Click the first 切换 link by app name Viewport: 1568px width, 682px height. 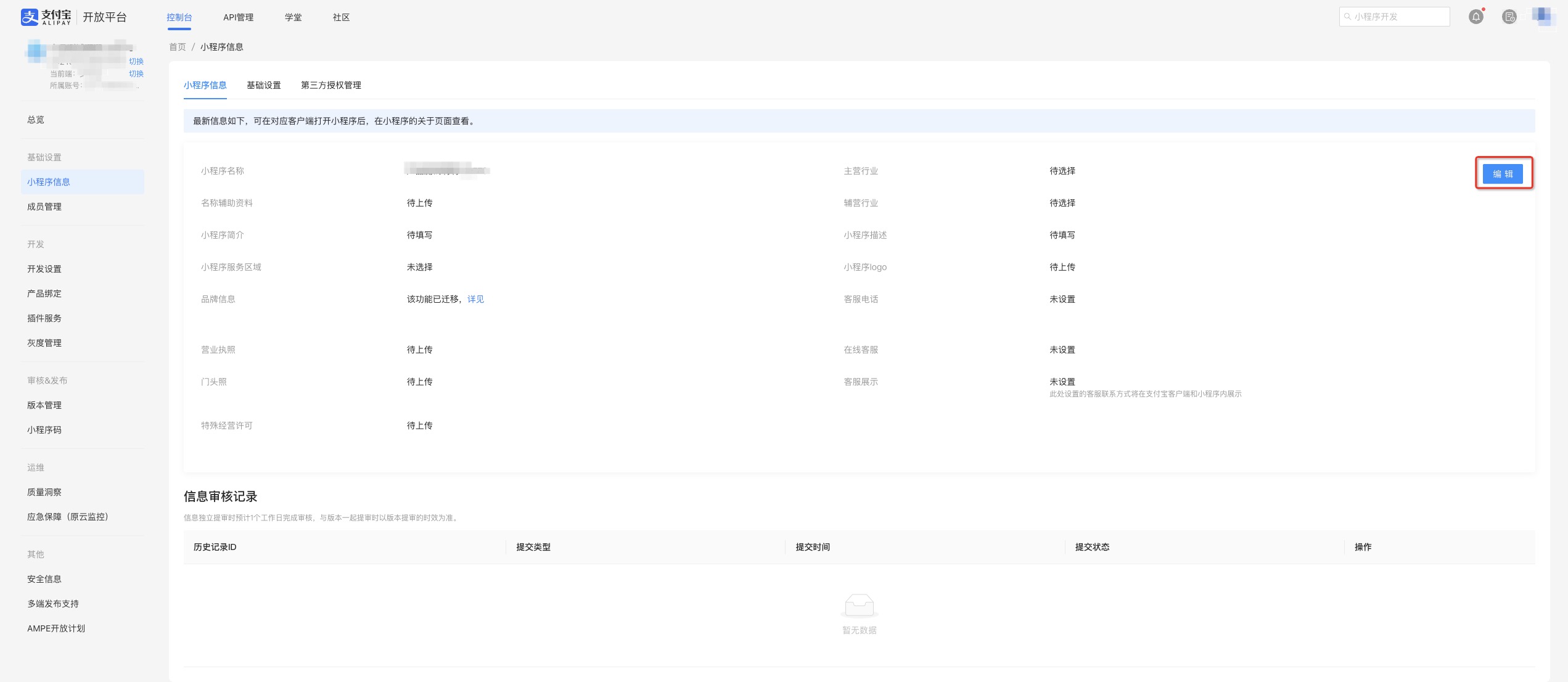(x=136, y=62)
